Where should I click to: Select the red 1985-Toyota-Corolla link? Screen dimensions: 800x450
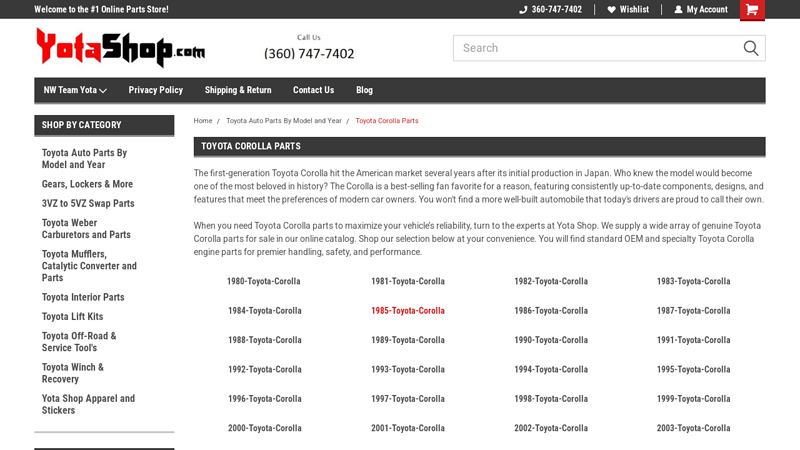click(408, 311)
